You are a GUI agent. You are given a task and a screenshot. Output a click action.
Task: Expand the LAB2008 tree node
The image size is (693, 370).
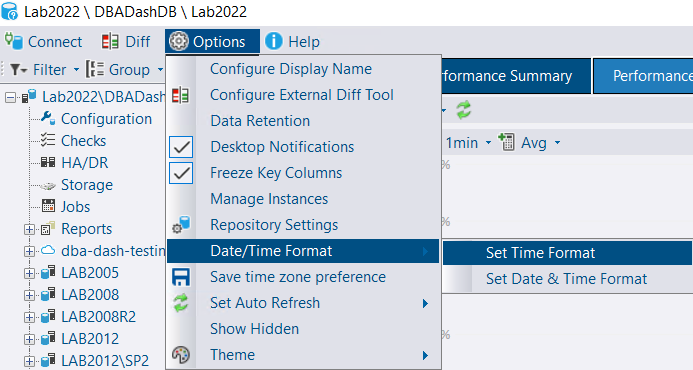[29, 295]
